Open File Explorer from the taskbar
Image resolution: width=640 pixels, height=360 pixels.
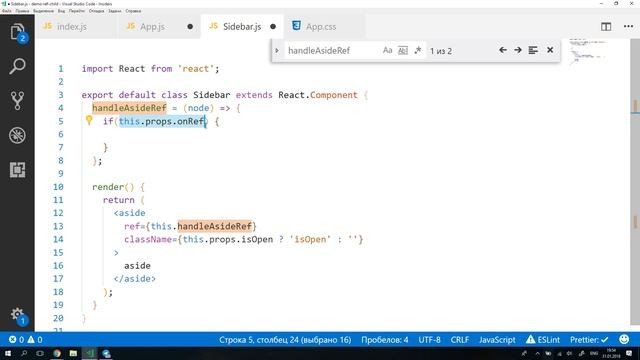(x=73, y=353)
